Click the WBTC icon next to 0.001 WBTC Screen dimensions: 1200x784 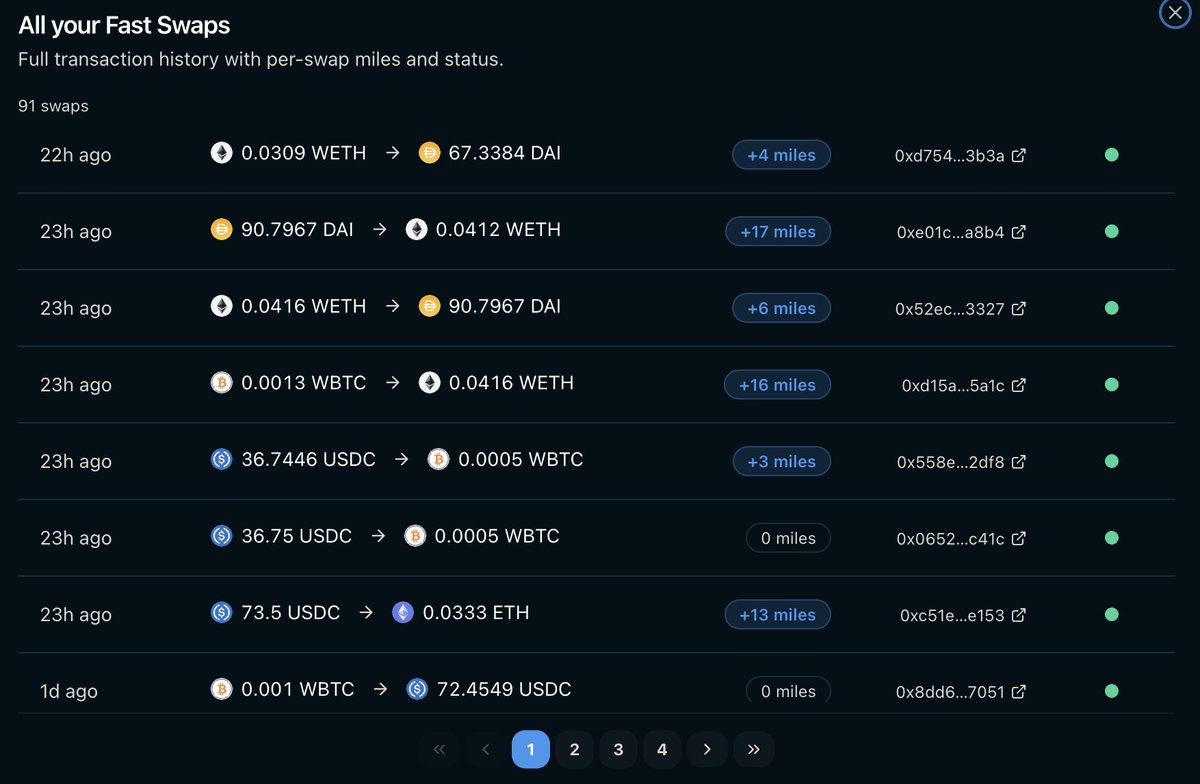click(221, 689)
